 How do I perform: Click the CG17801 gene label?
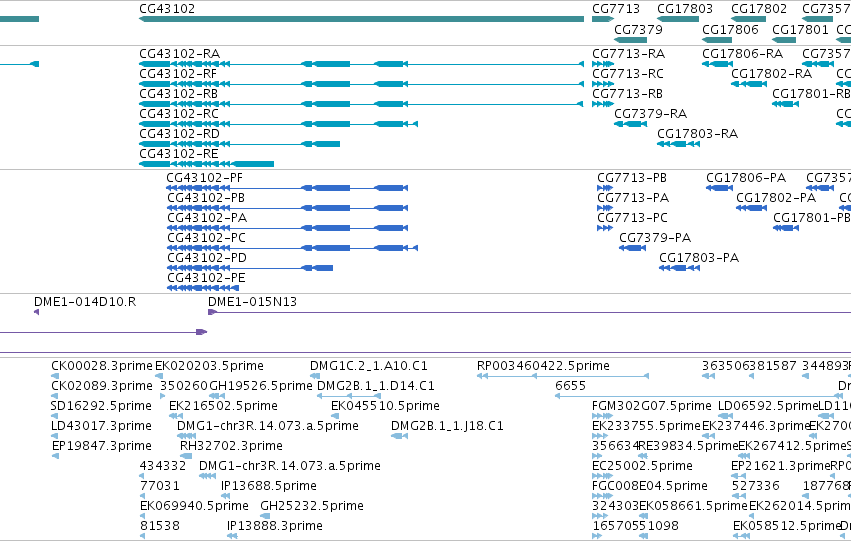point(800,29)
